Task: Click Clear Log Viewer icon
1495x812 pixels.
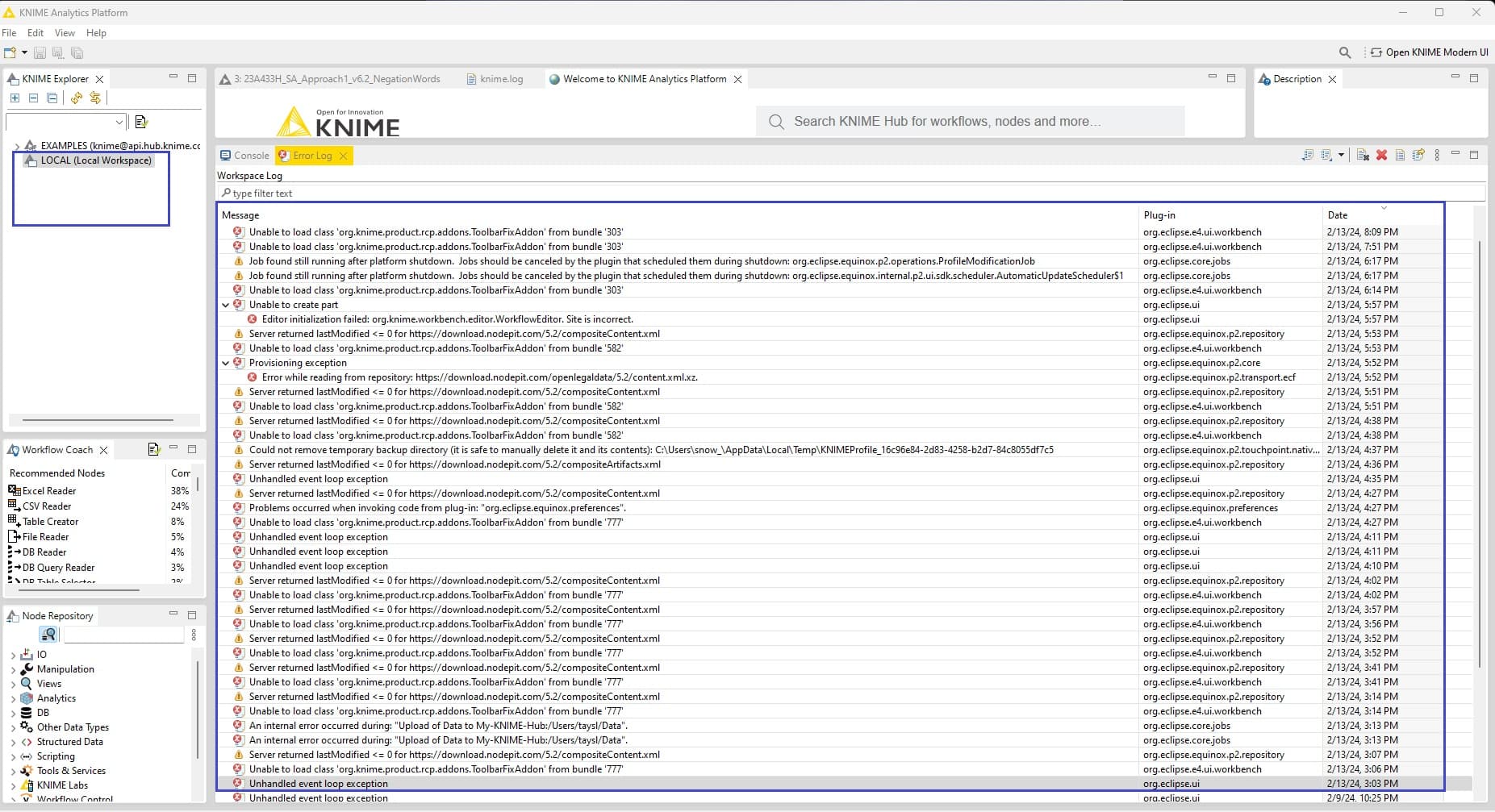Action: click(1363, 155)
